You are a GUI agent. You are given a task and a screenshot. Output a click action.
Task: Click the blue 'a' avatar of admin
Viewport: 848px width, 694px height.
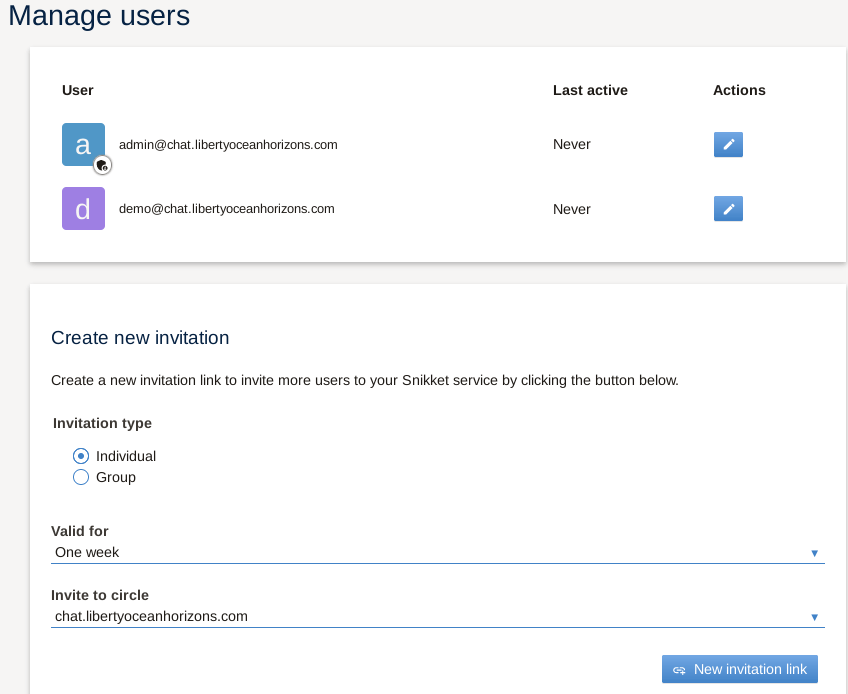(82, 144)
